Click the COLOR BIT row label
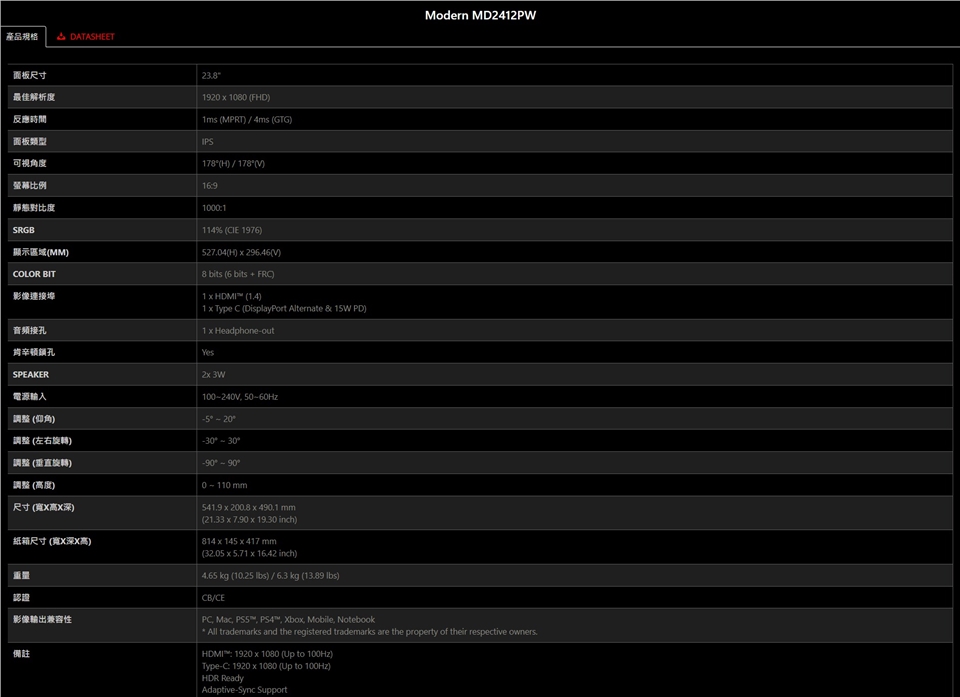 click(x=34, y=274)
